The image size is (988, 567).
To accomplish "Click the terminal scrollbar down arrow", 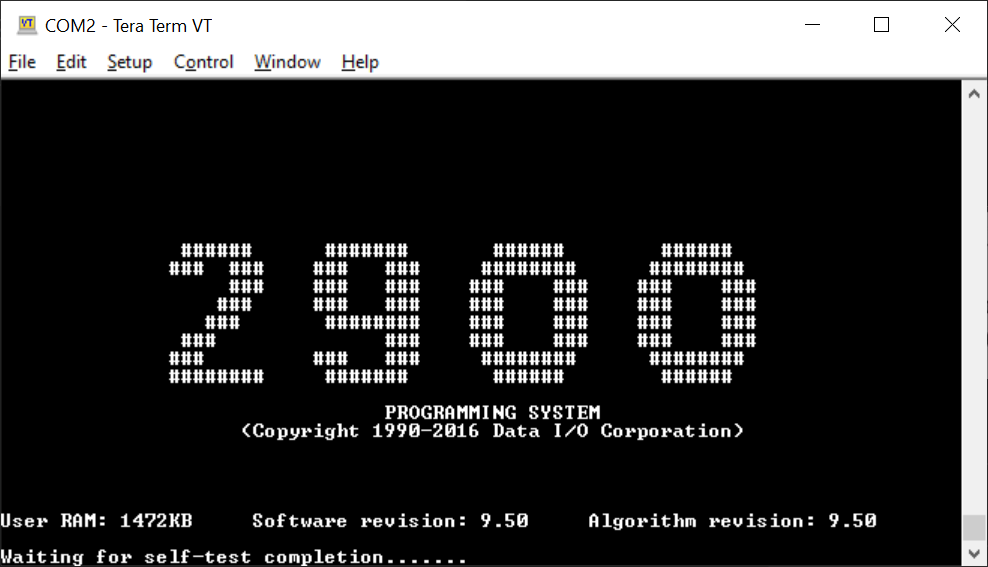I will click(x=974, y=554).
